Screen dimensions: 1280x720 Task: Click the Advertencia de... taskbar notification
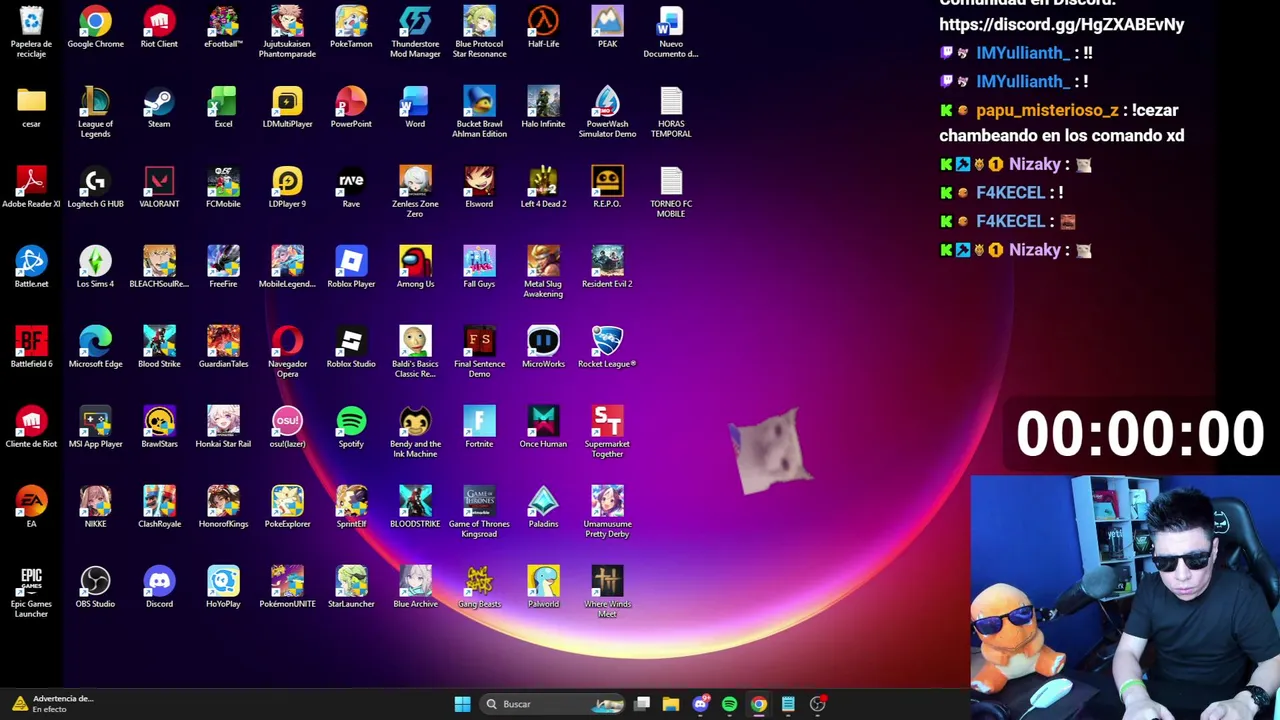tap(54, 704)
